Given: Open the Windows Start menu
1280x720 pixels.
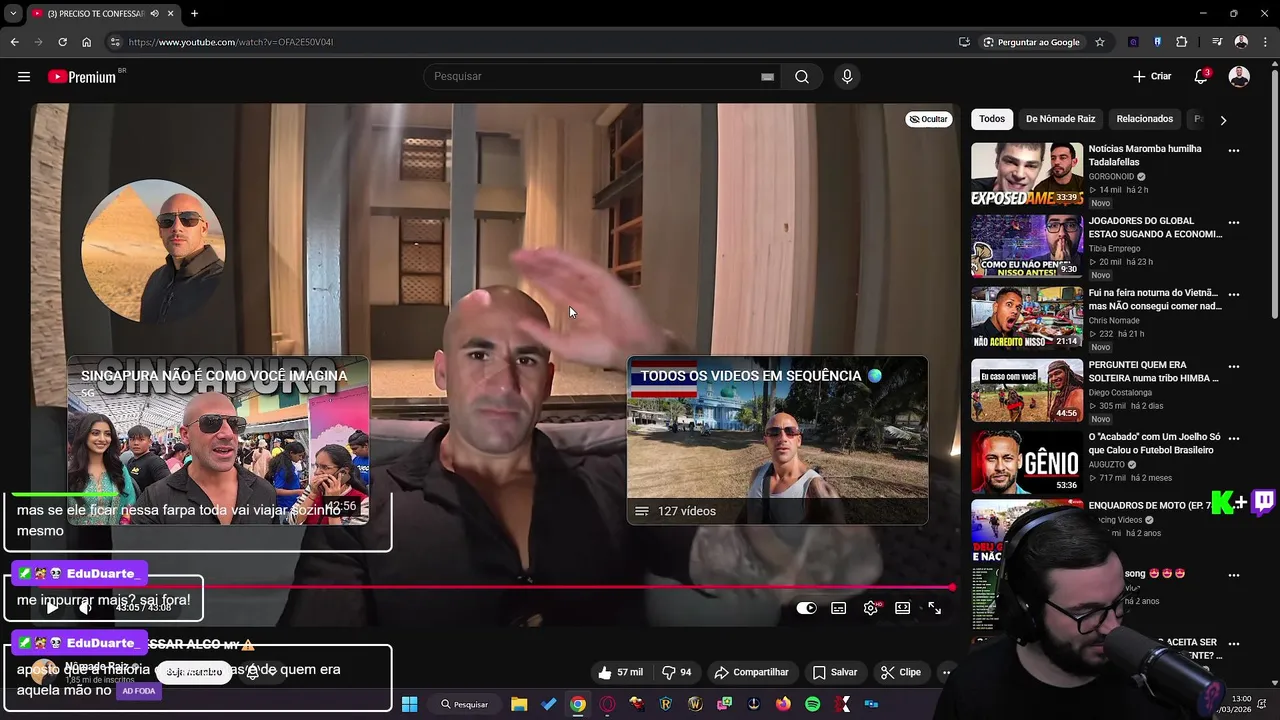Looking at the screenshot, I should [x=409, y=704].
